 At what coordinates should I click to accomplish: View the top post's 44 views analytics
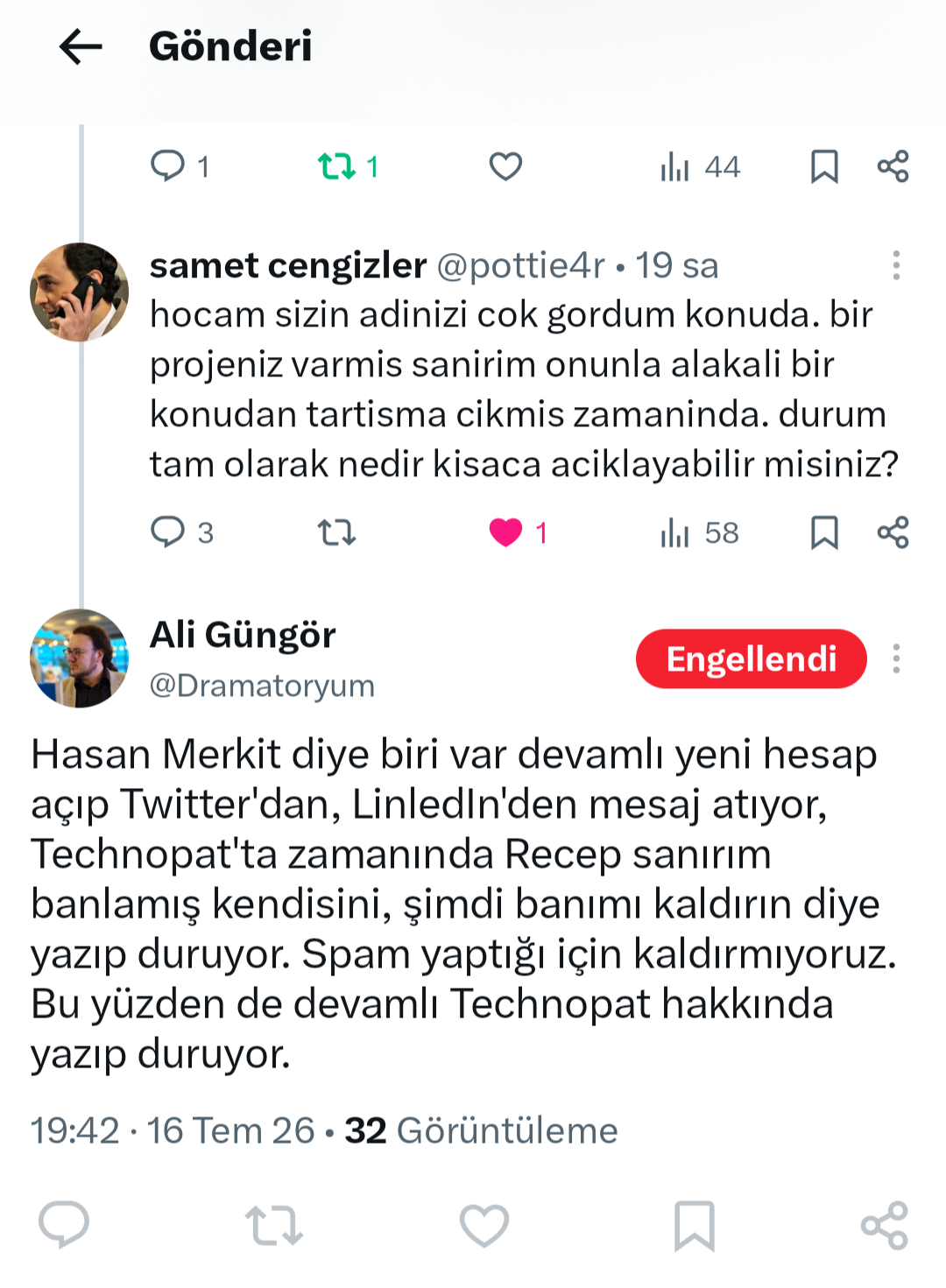[700, 166]
